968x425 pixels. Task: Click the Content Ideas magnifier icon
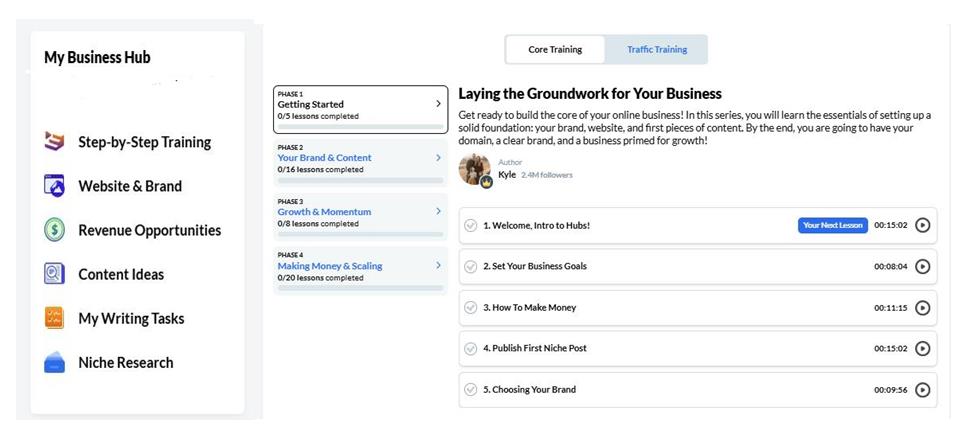54,274
